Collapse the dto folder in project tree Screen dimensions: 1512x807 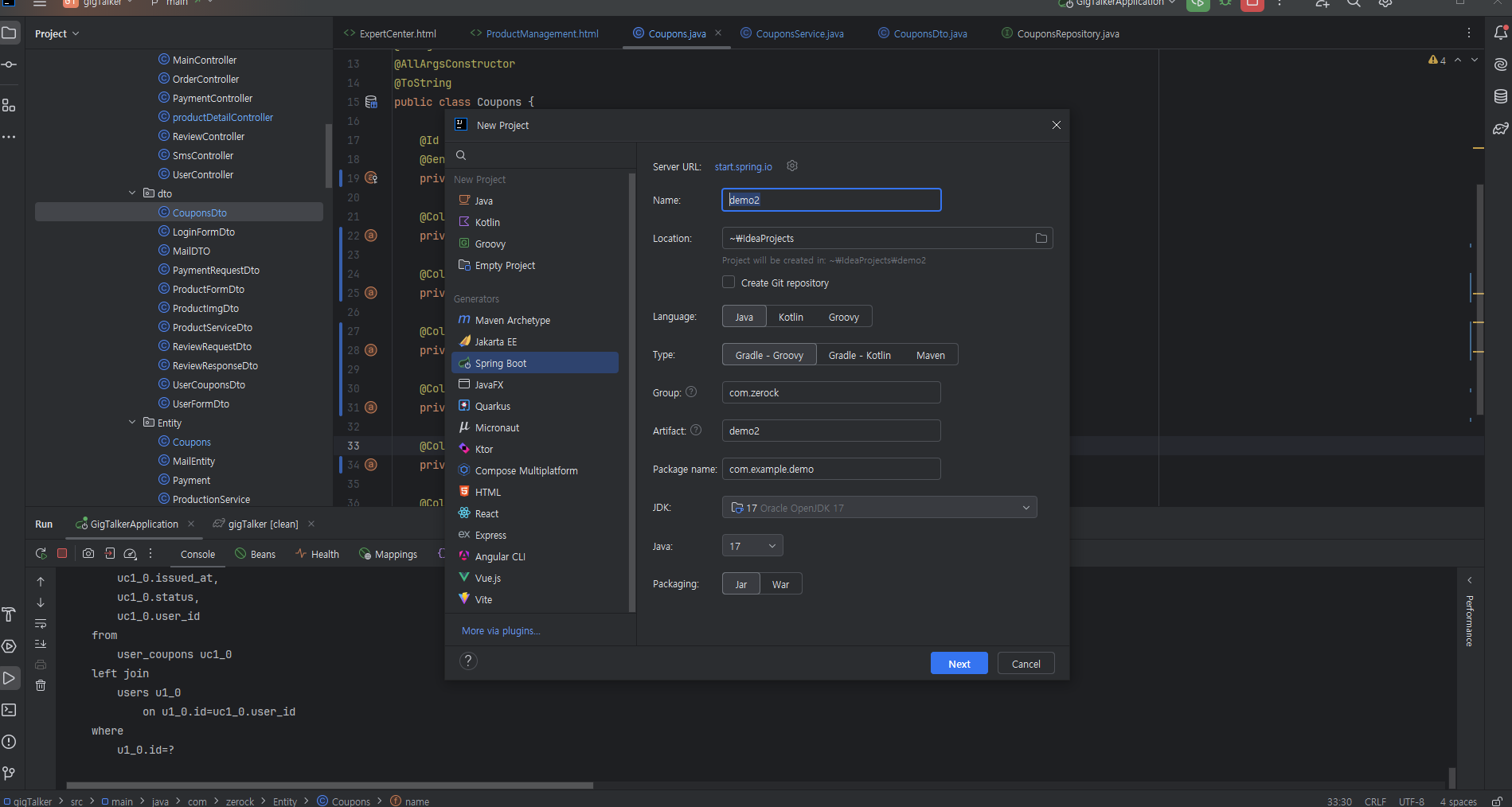tap(132, 193)
